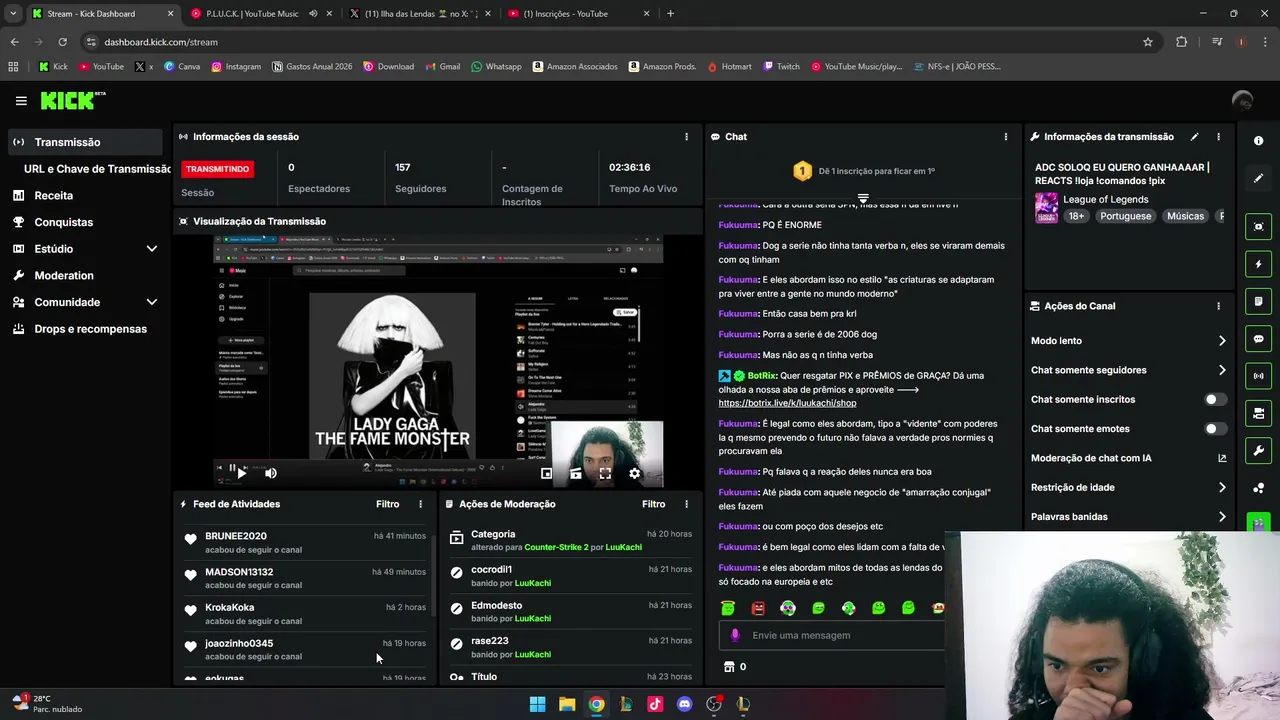Image resolution: width=1280 pixels, height=720 pixels.
Task: Enter fullscreen on stream preview
Action: coord(605,474)
